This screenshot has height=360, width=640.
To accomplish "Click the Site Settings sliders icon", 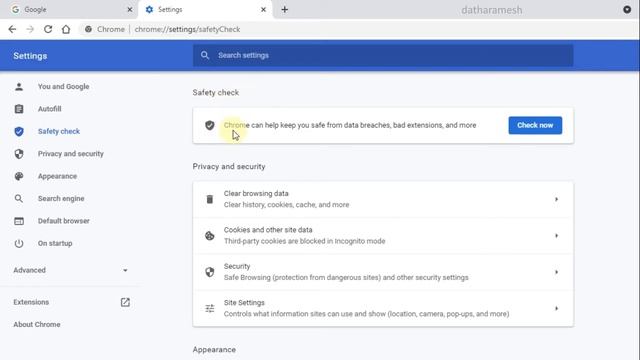I will [x=209, y=309].
